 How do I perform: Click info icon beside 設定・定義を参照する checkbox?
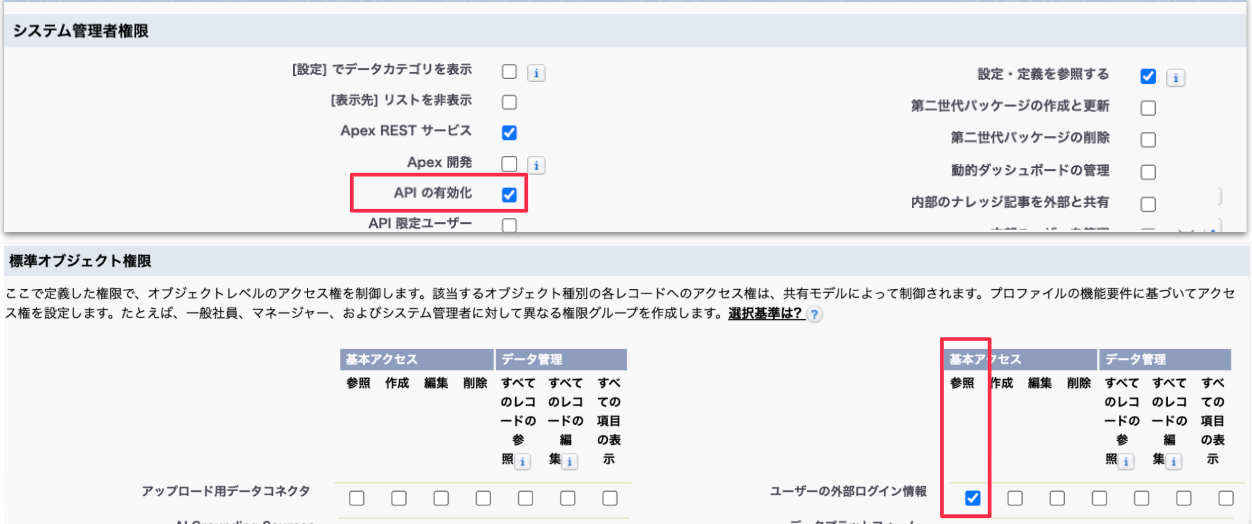(1176, 77)
